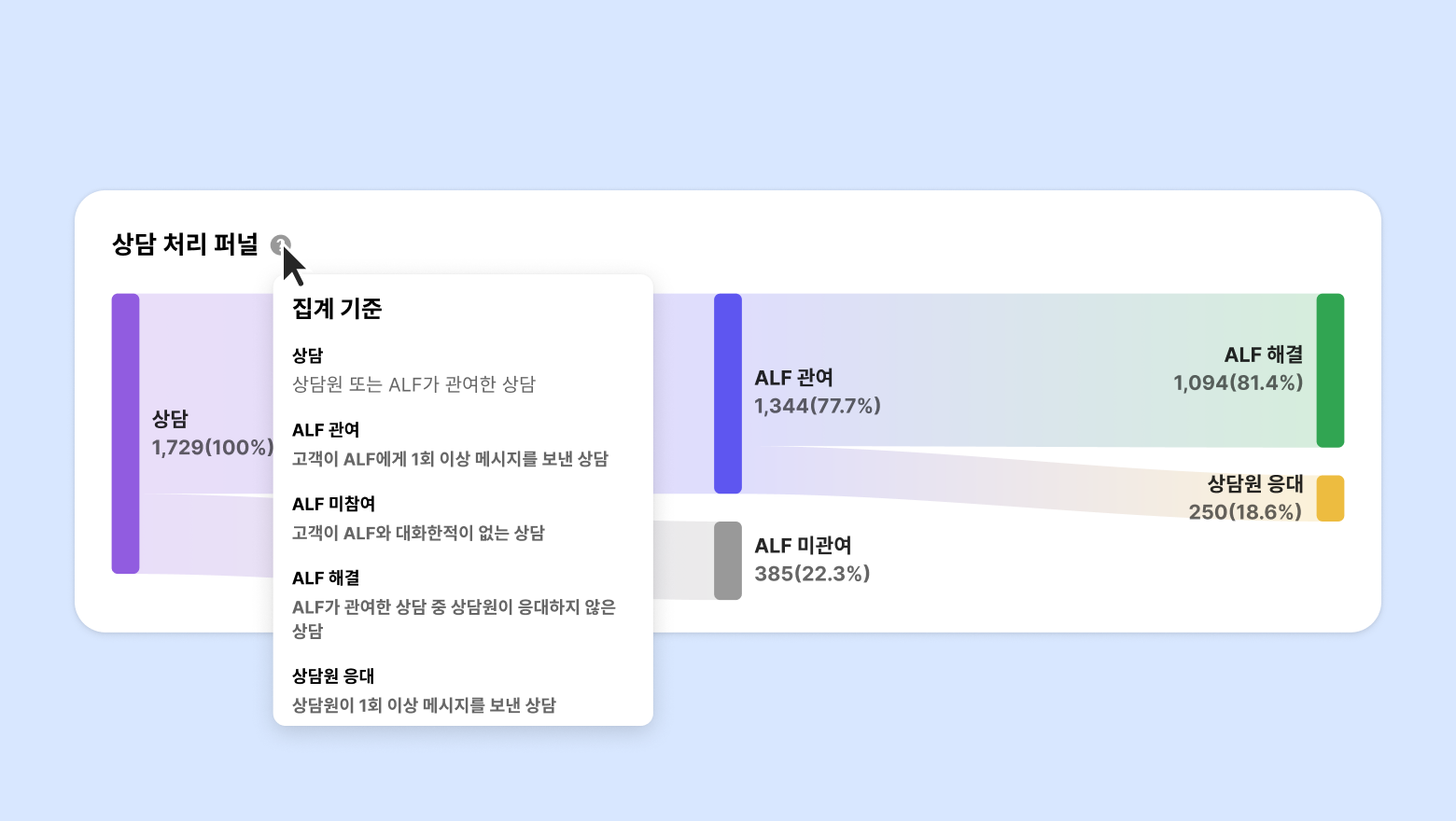
Task: Click the gray flow into ALF 미관여
Action: click(683, 560)
